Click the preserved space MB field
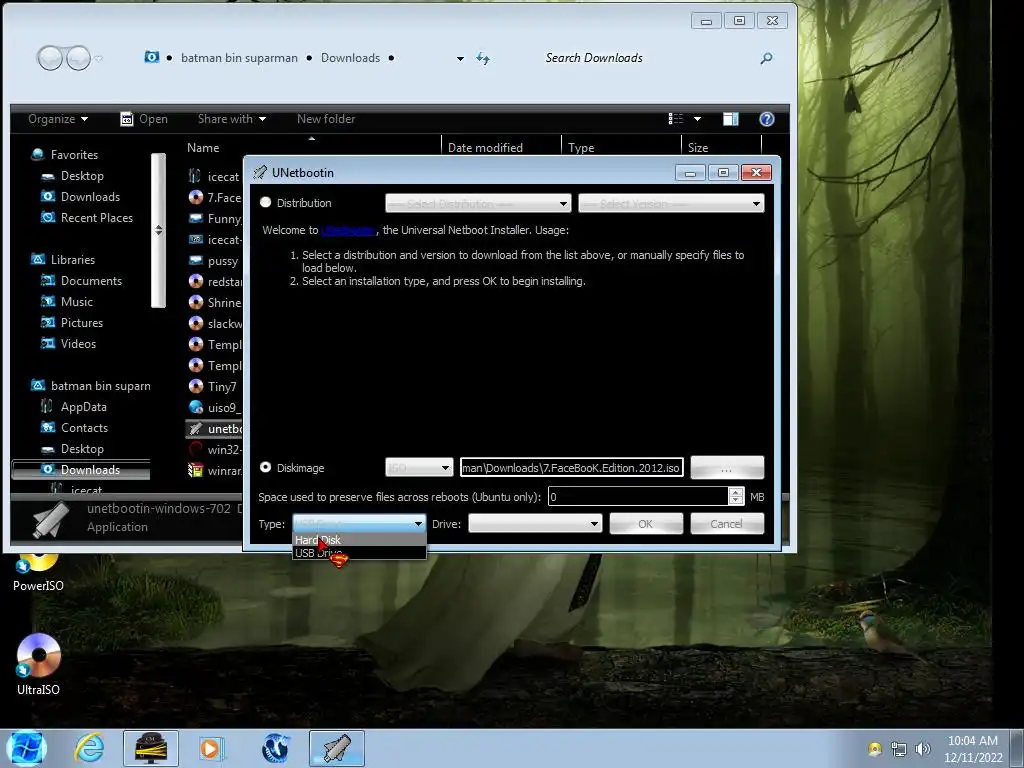The width and height of the screenshot is (1024, 768). (x=638, y=496)
